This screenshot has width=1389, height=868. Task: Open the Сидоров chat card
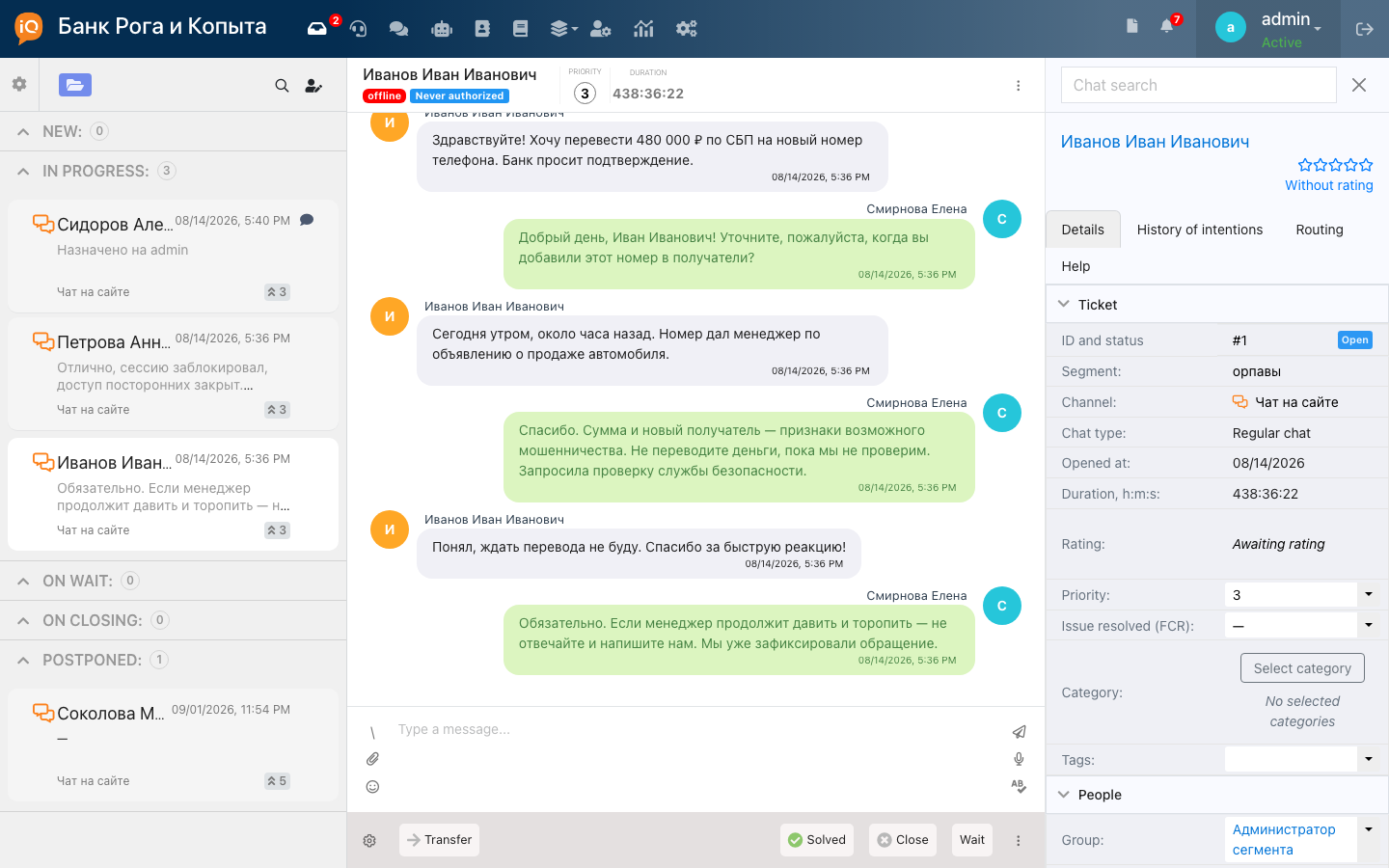(x=174, y=256)
